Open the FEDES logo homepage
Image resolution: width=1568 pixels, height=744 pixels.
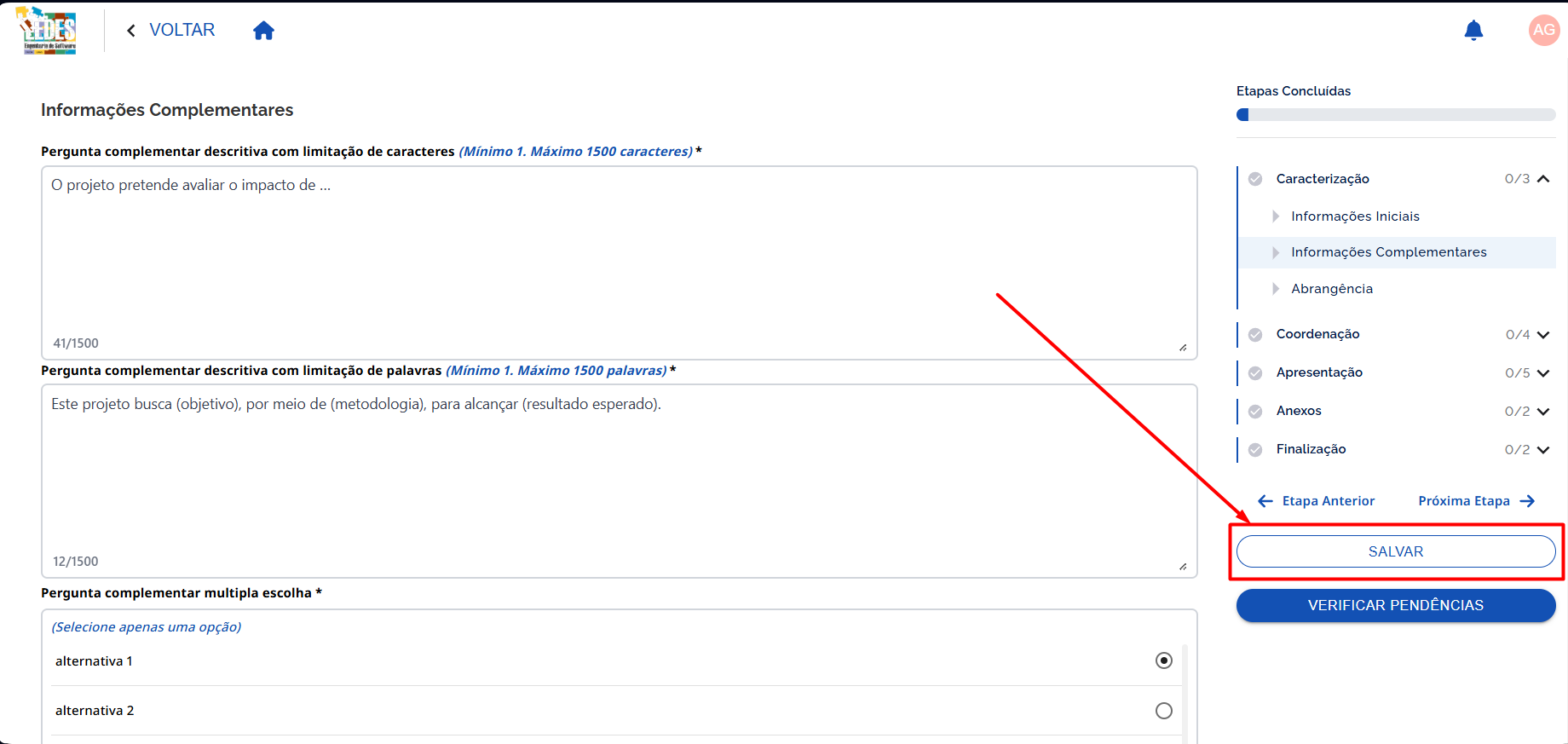48,31
